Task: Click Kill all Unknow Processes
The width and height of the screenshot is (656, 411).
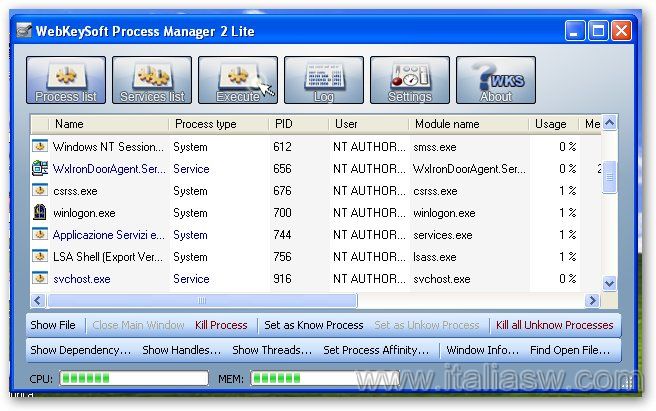Action: point(554,325)
